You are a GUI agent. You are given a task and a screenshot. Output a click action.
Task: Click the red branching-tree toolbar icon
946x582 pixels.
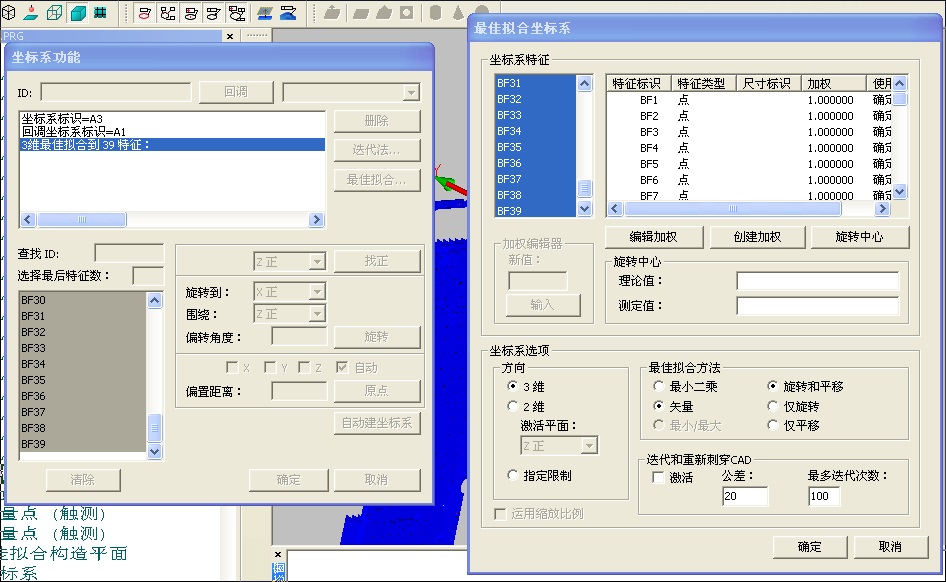[166, 13]
